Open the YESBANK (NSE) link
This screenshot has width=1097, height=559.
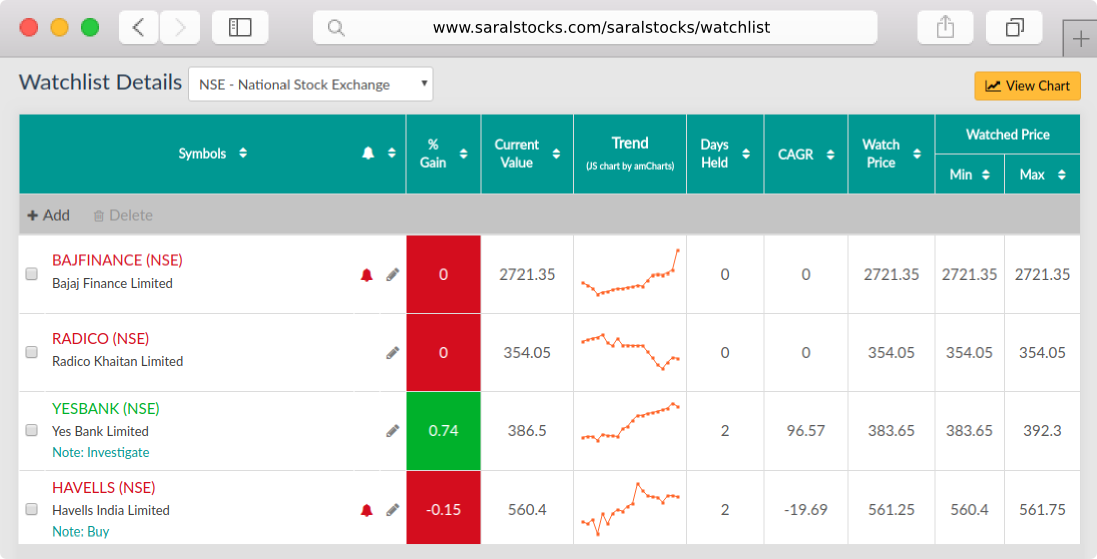point(106,409)
